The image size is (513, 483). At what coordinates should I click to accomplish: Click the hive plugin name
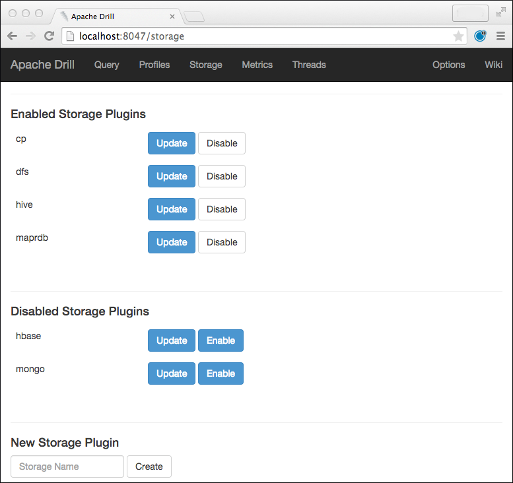(24, 205)
